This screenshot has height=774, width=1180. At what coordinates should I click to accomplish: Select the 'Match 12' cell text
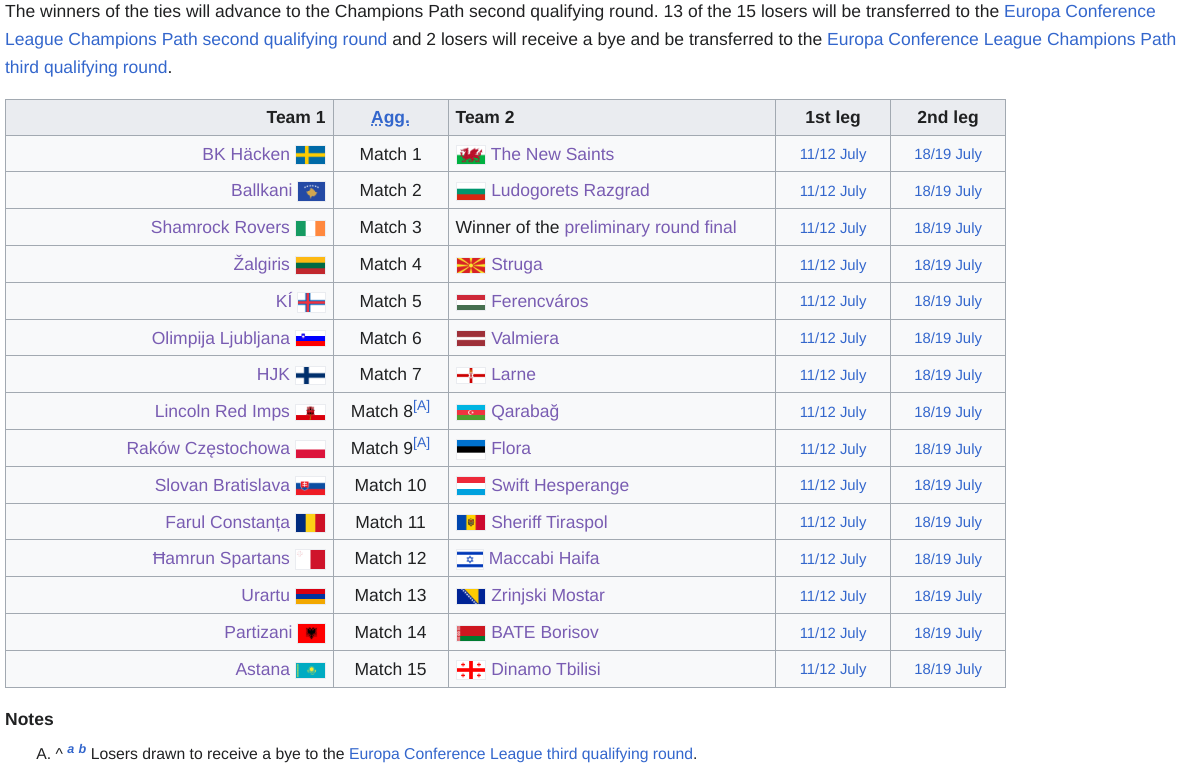pyautogui.click(x=391, y=559)
